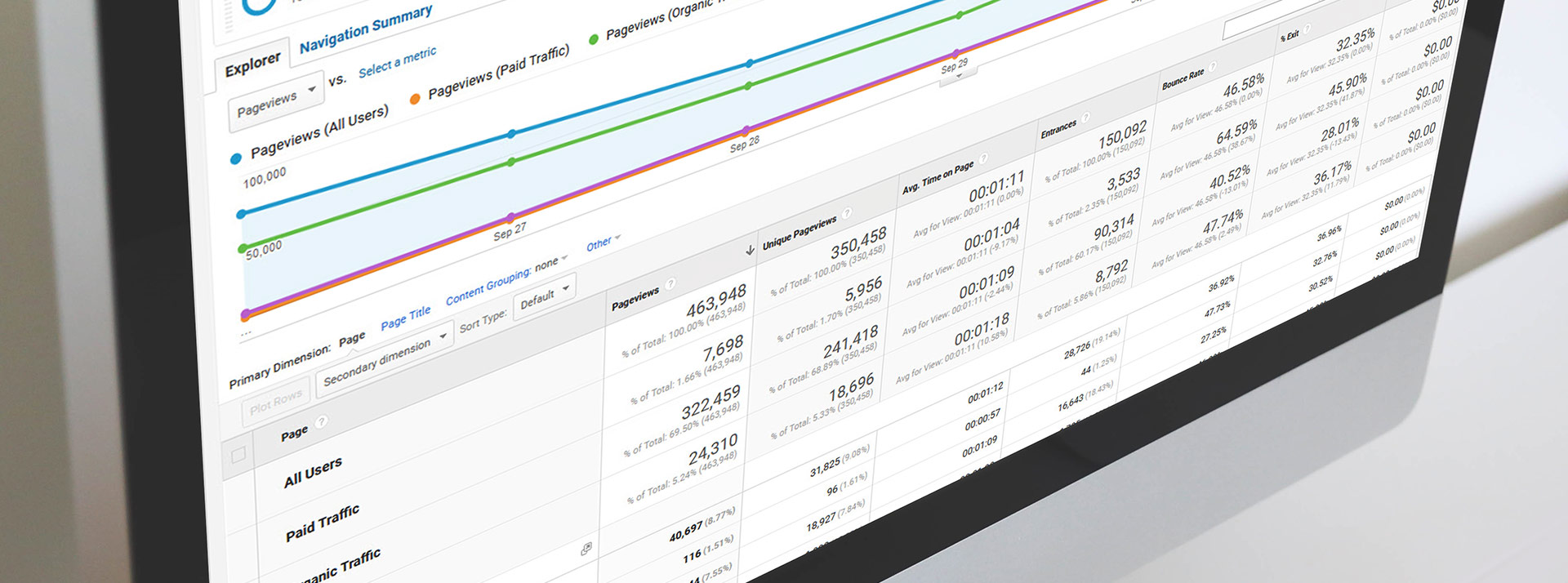Image resolution: width=1568 pixels, height=583 pixels.
Task: Sort by Unique Pageviews column header
Action: coord(800,233)
